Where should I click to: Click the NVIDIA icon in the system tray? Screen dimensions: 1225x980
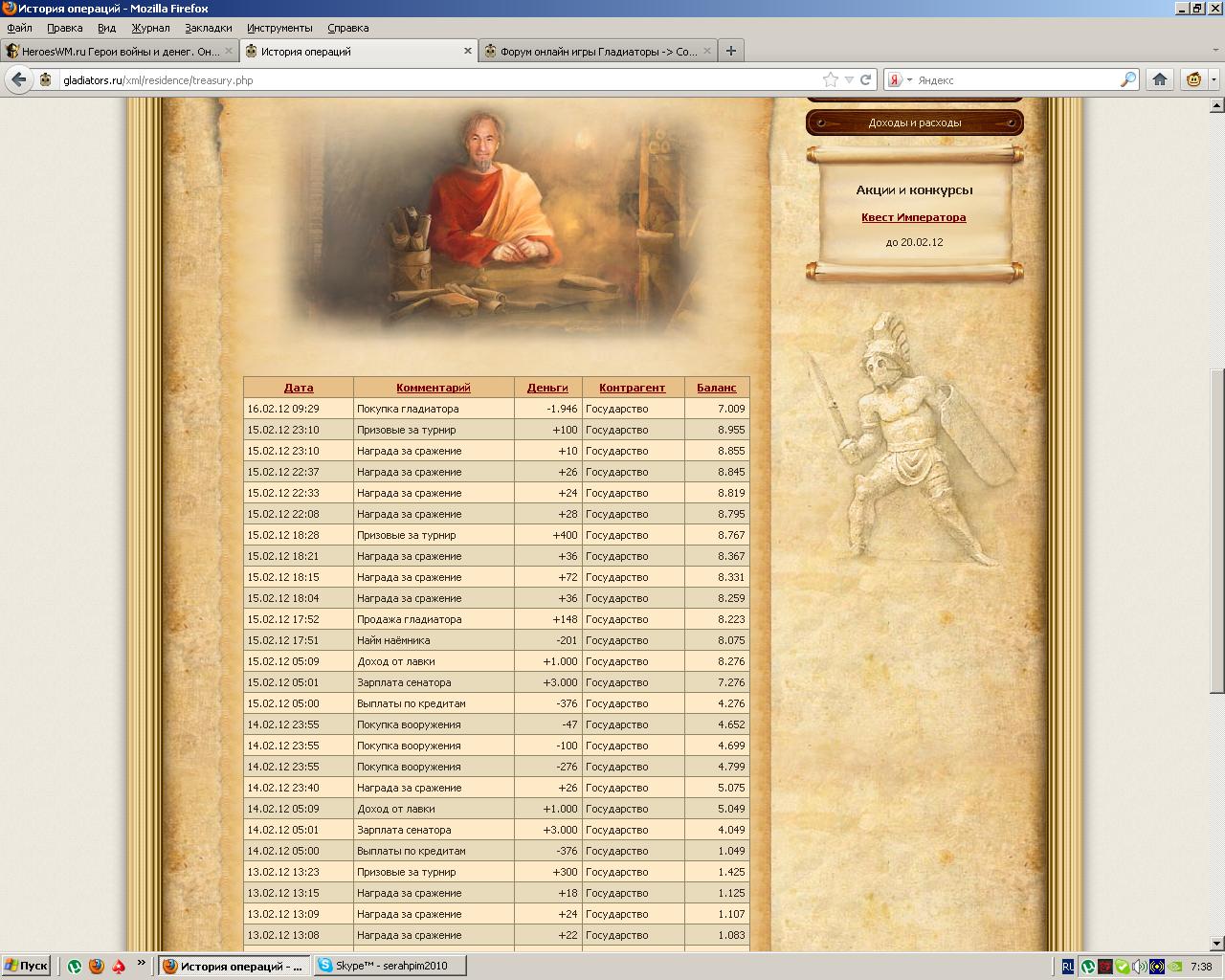coord(1176,967)
